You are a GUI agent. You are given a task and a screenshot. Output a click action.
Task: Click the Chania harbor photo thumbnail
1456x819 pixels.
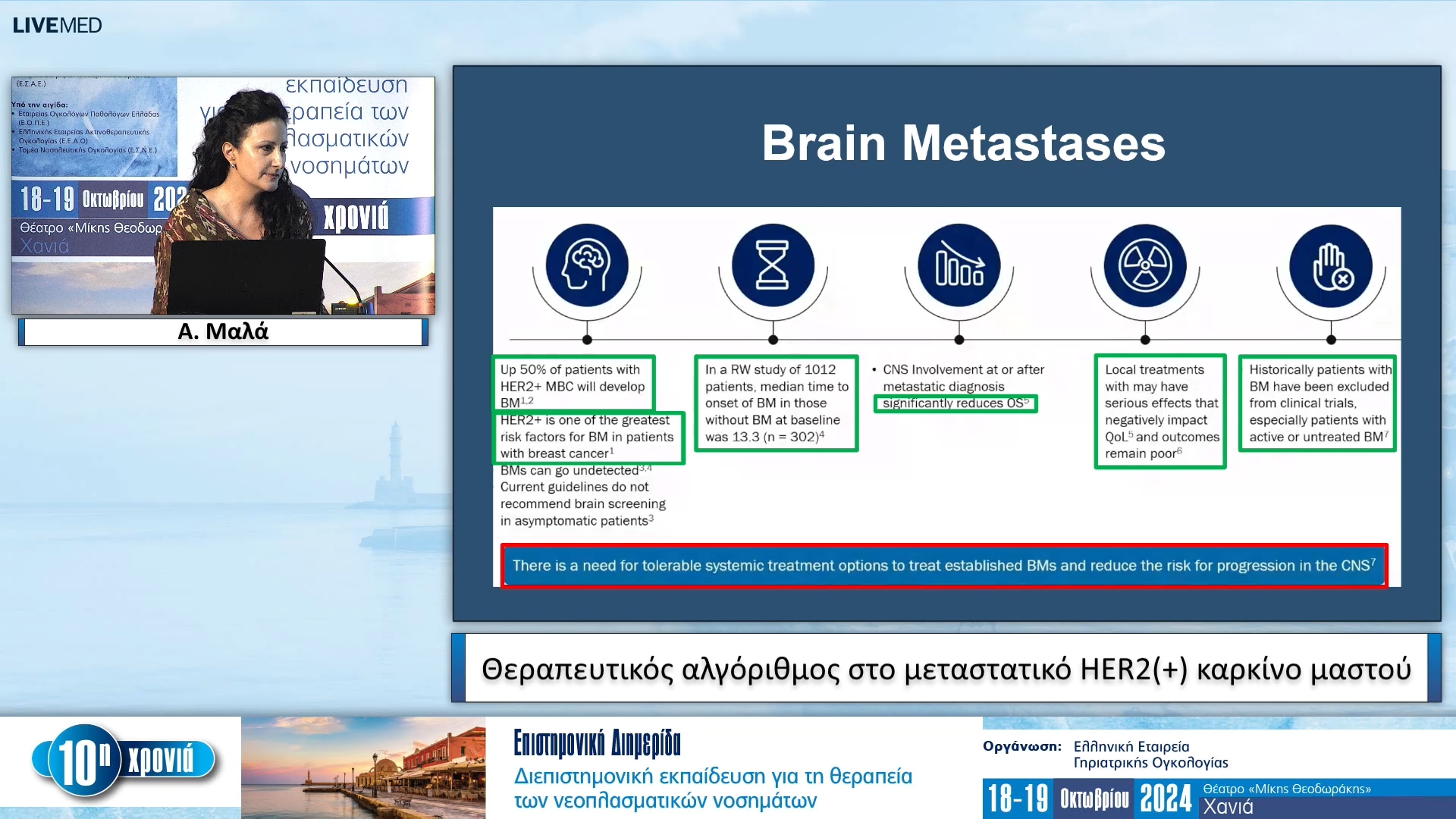click(x=364, y=768)
